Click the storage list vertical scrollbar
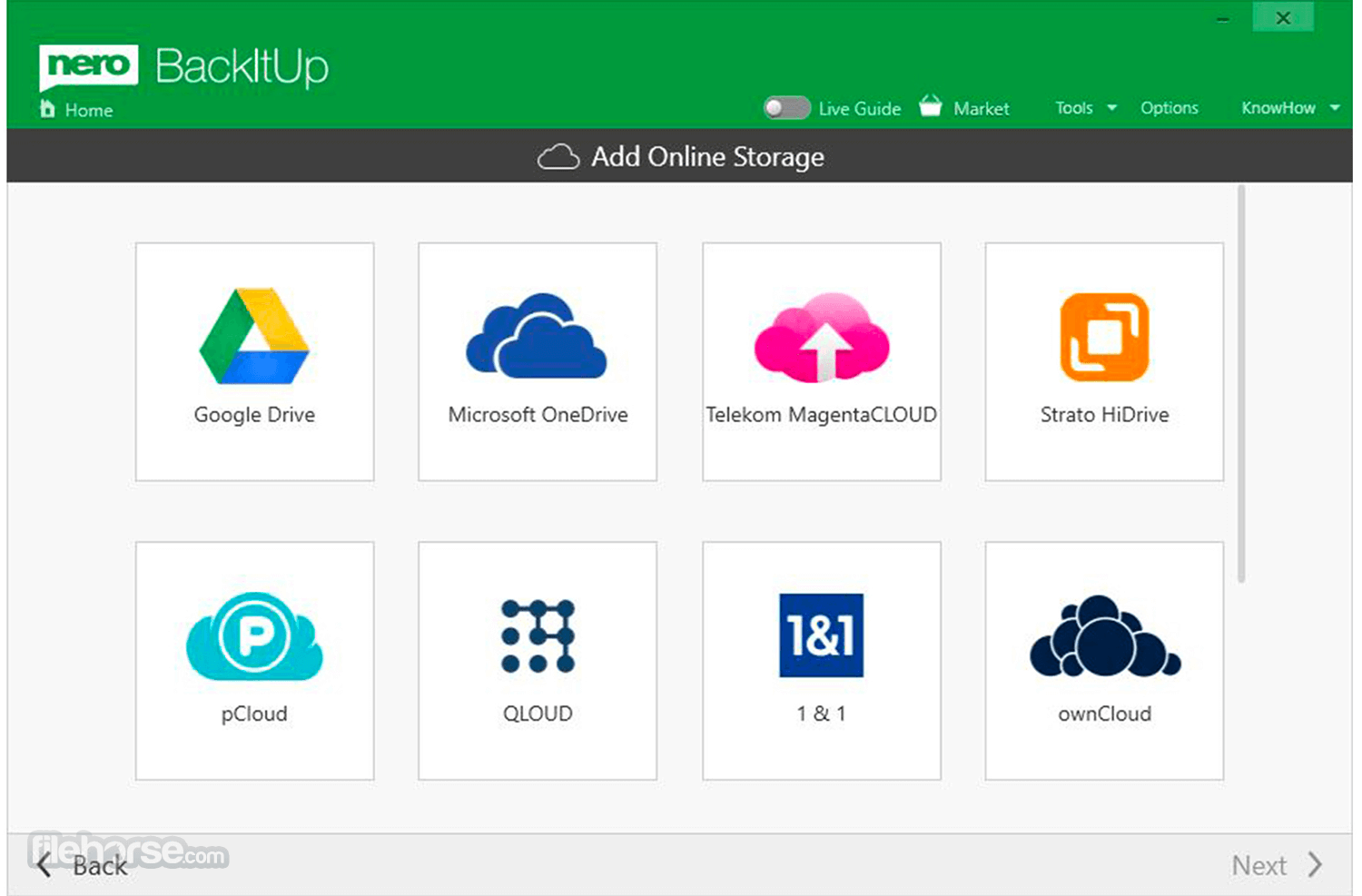Screen dimensions: 1362x896 click(x=1241, y=384)
